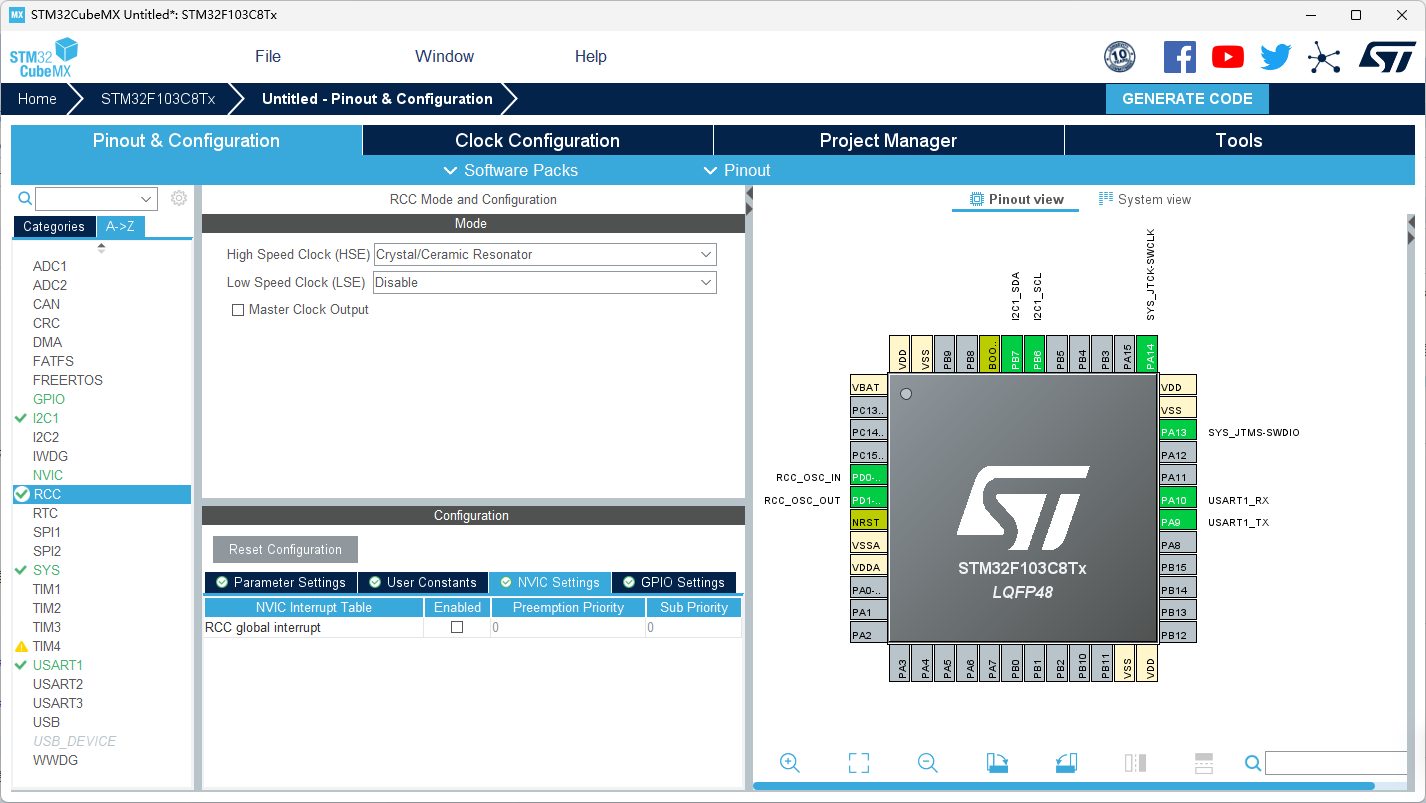Collapse the sort arrows above the peripheral list

(101, 248)
